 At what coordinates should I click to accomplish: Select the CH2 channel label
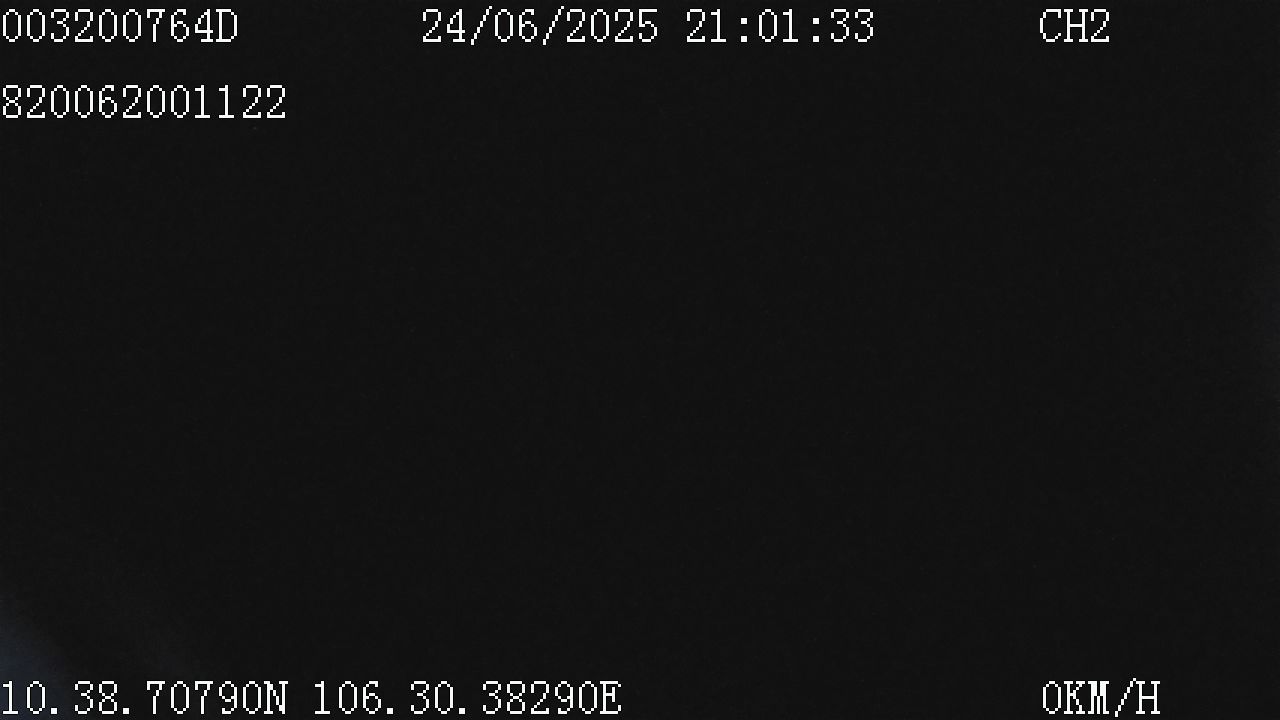(1075, 26)
